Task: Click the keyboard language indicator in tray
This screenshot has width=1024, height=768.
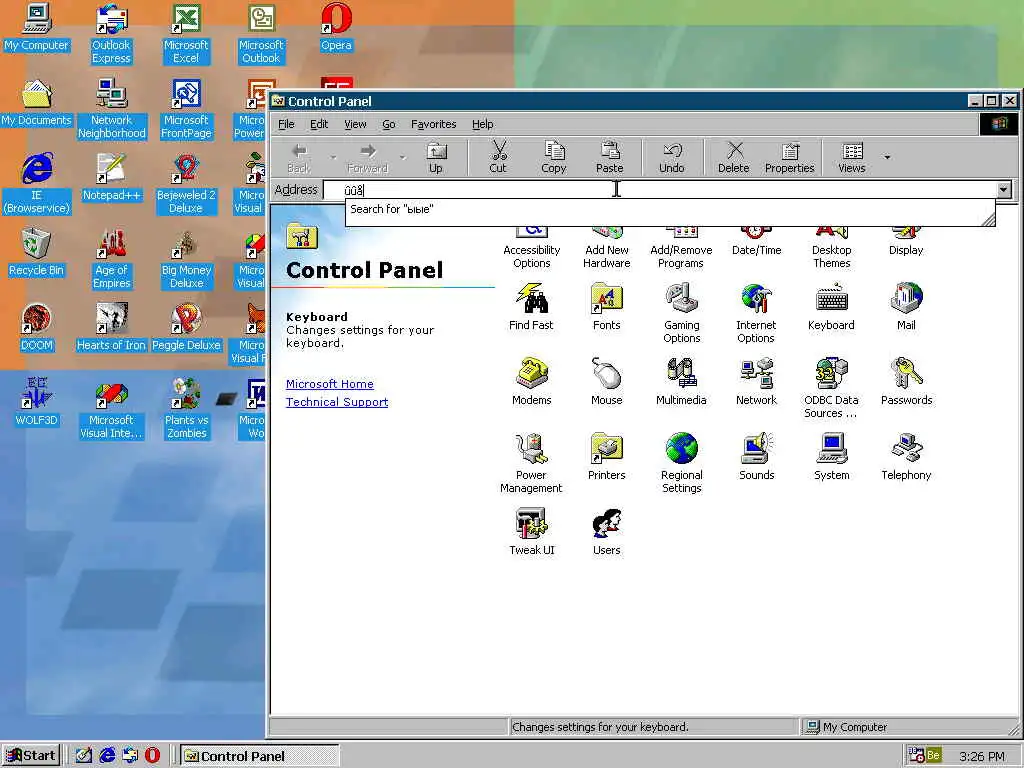Action: 933,756
